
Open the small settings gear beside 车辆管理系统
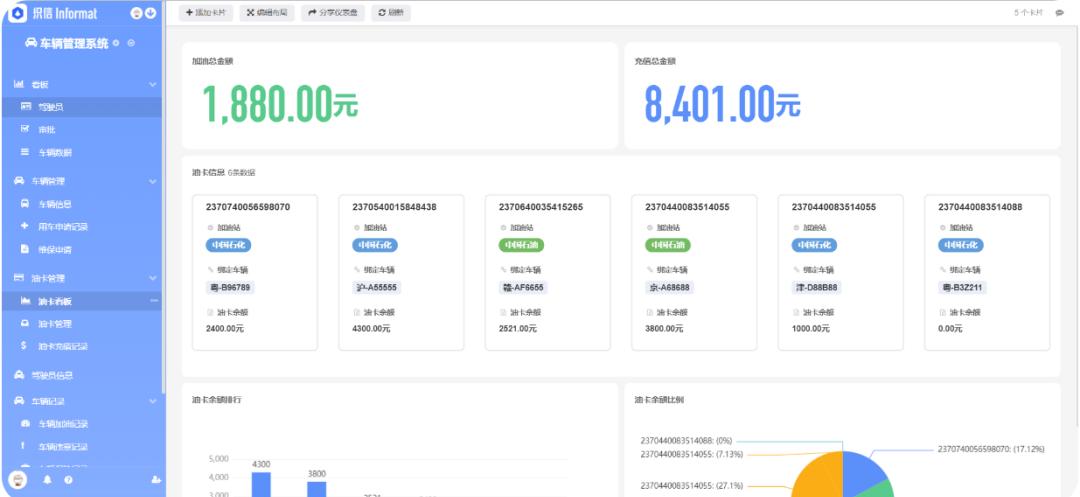click(x=116, y=43)
